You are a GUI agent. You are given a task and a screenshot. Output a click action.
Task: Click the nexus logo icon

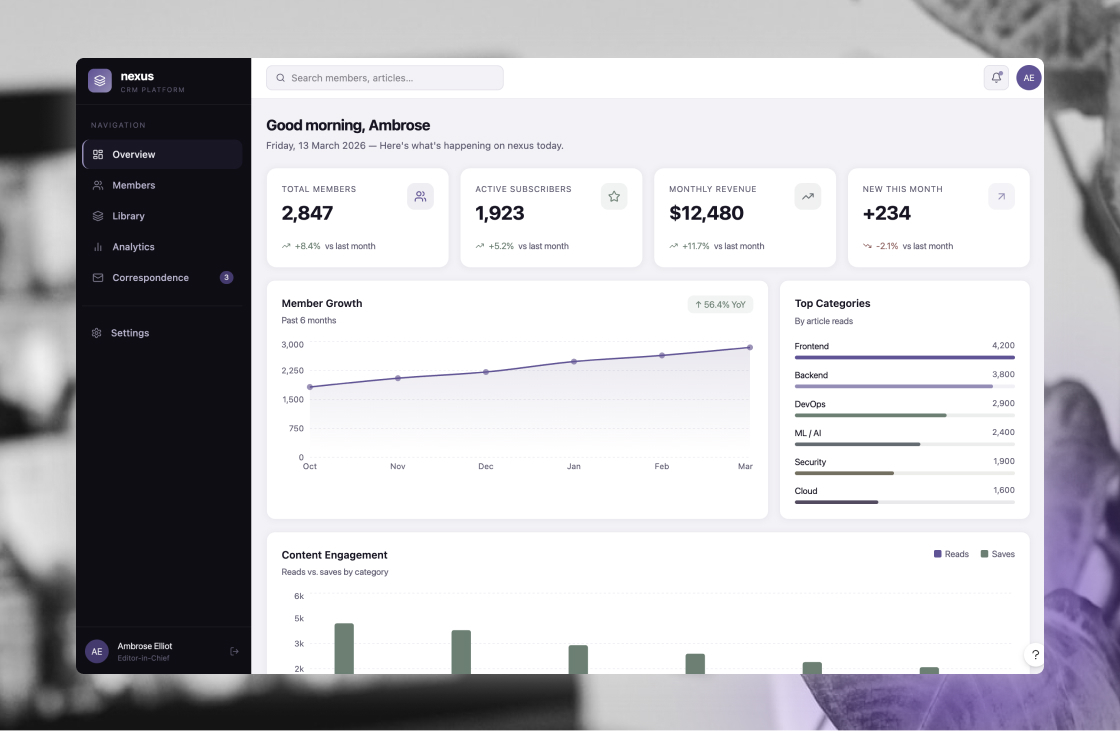[x=100, y=81]
